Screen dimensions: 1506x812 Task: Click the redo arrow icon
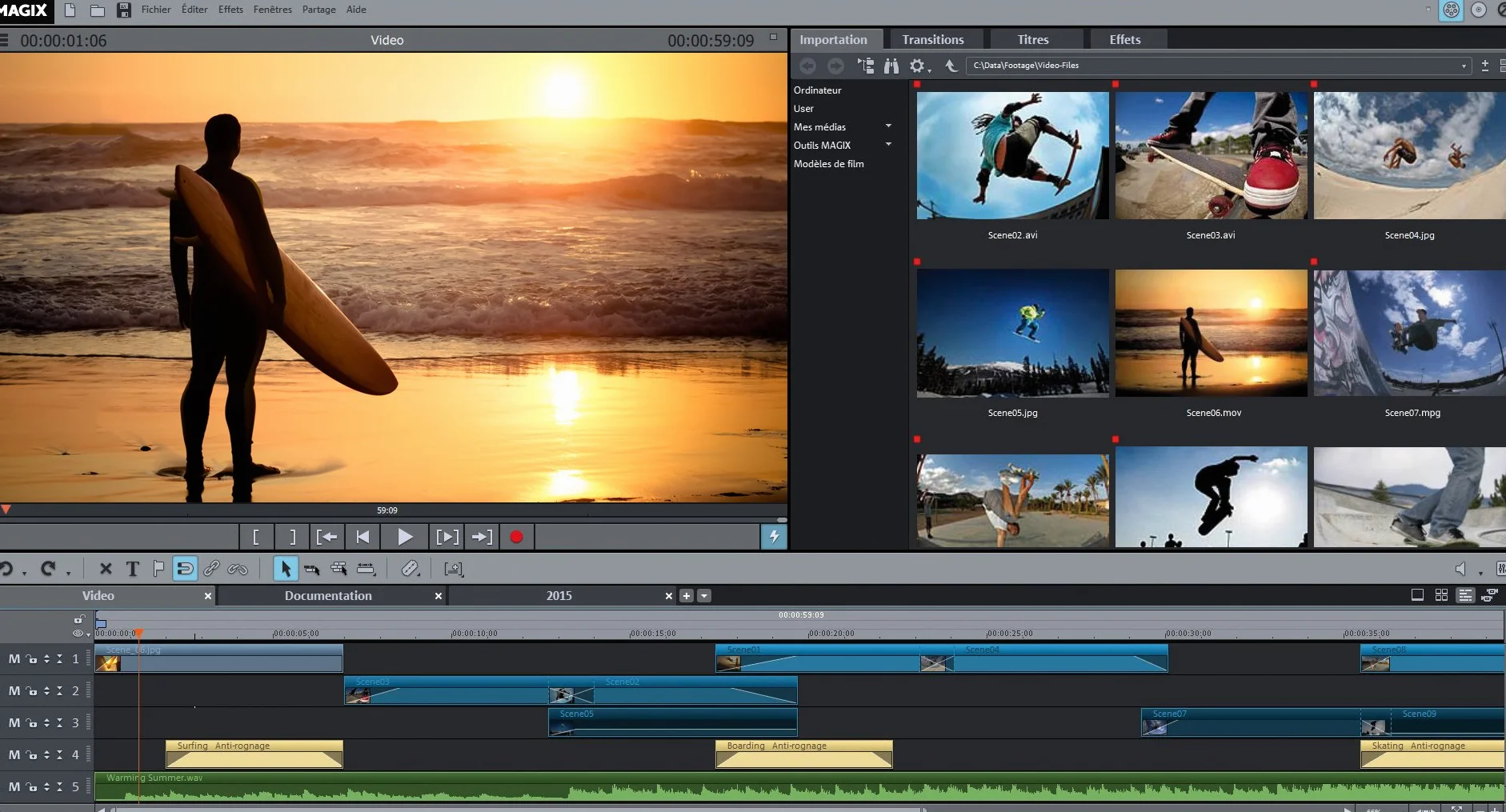coord(48,569)
